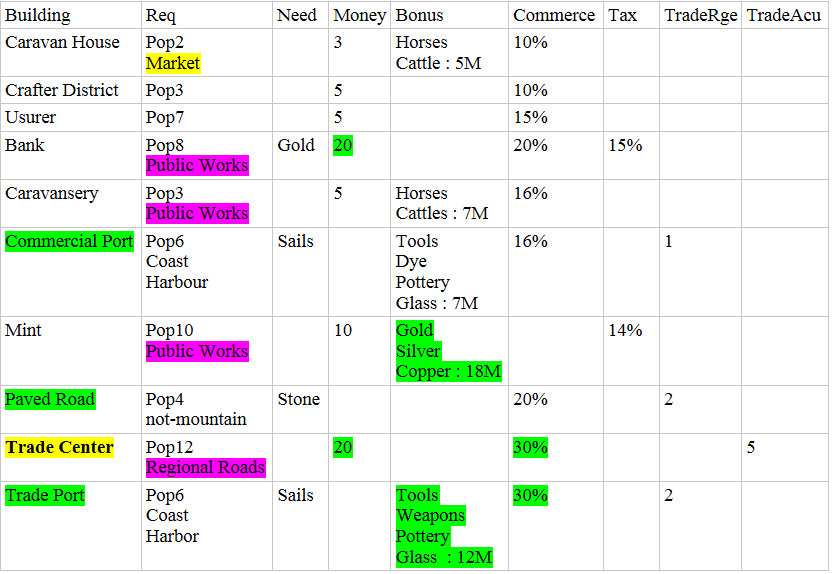832x574 pixels.
Task: Click the TradeRge header cell
Action: [700, 15]
